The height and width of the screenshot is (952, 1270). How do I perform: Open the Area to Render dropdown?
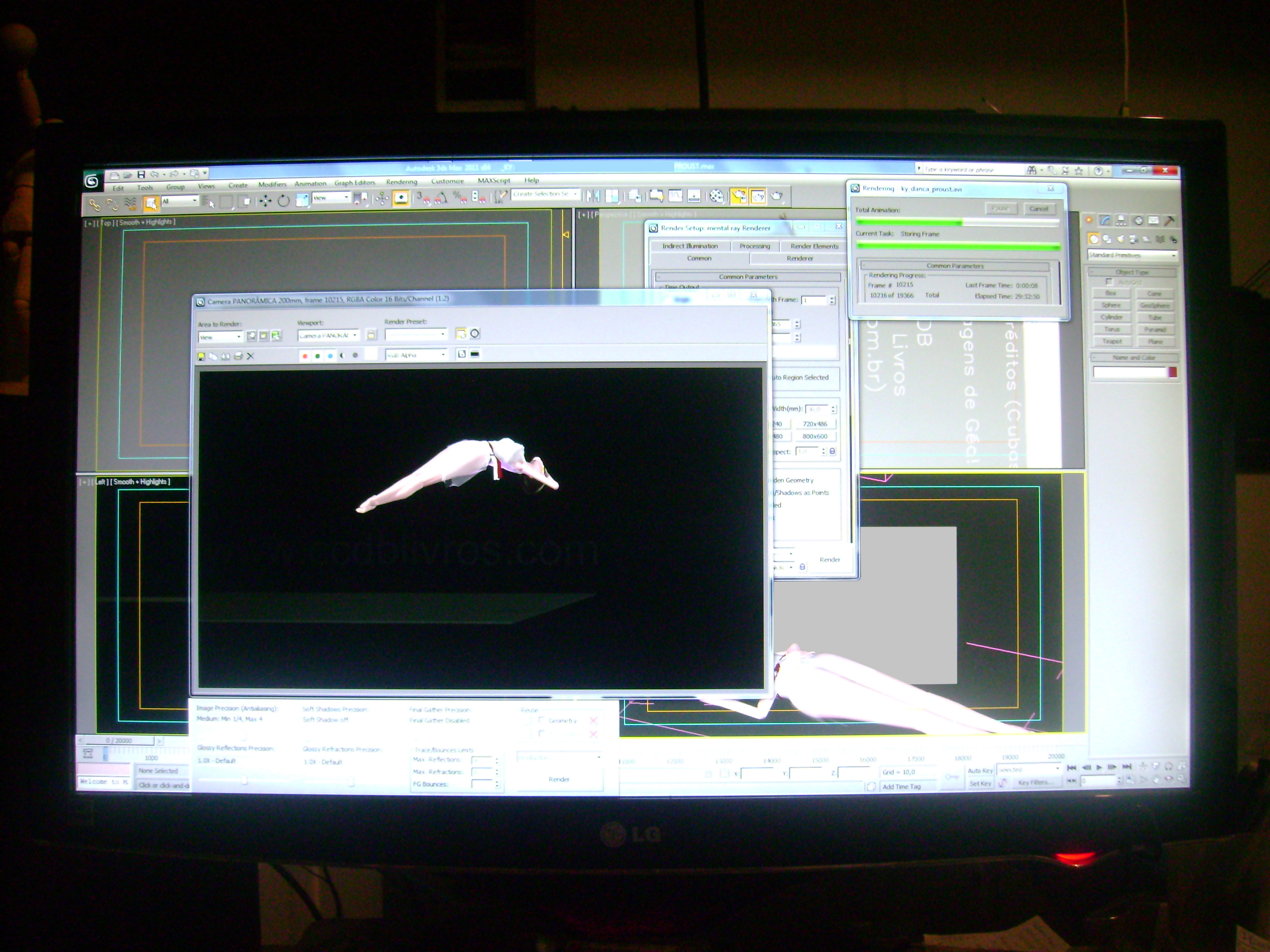click(x=221, y=338)
